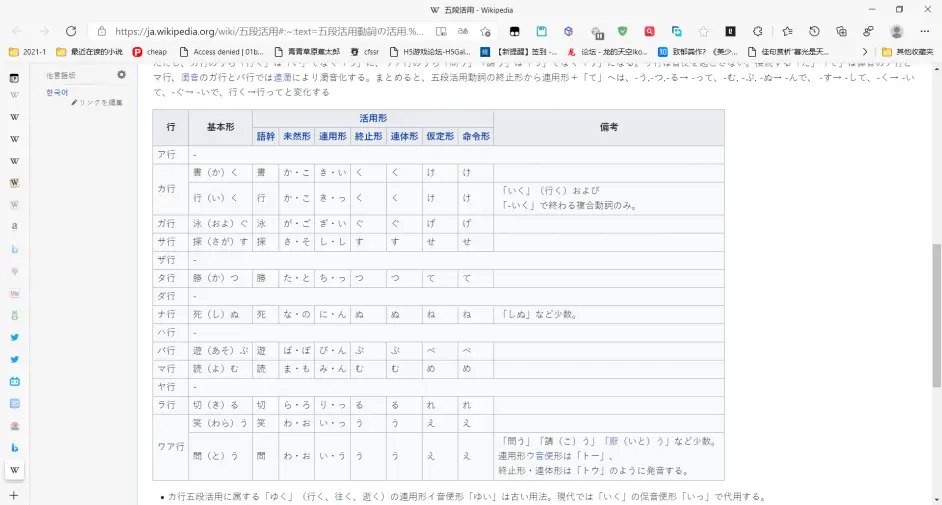Click the 書（か）く table cell
This screenshot has width=942, height=505.
point(220,172)
